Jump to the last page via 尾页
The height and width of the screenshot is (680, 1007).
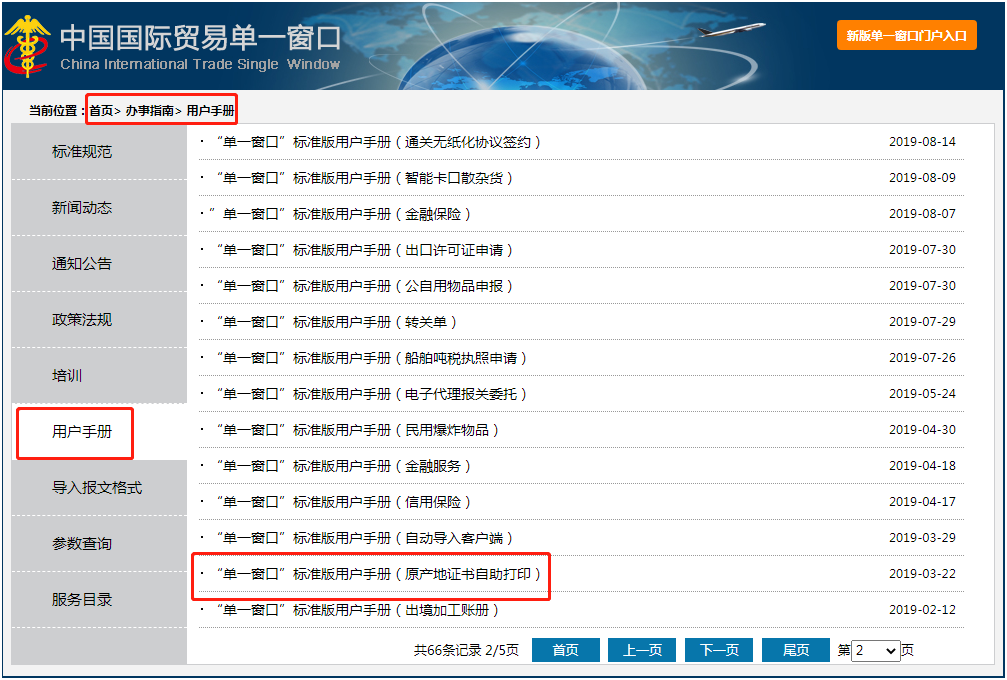click(x=796, y=650)
